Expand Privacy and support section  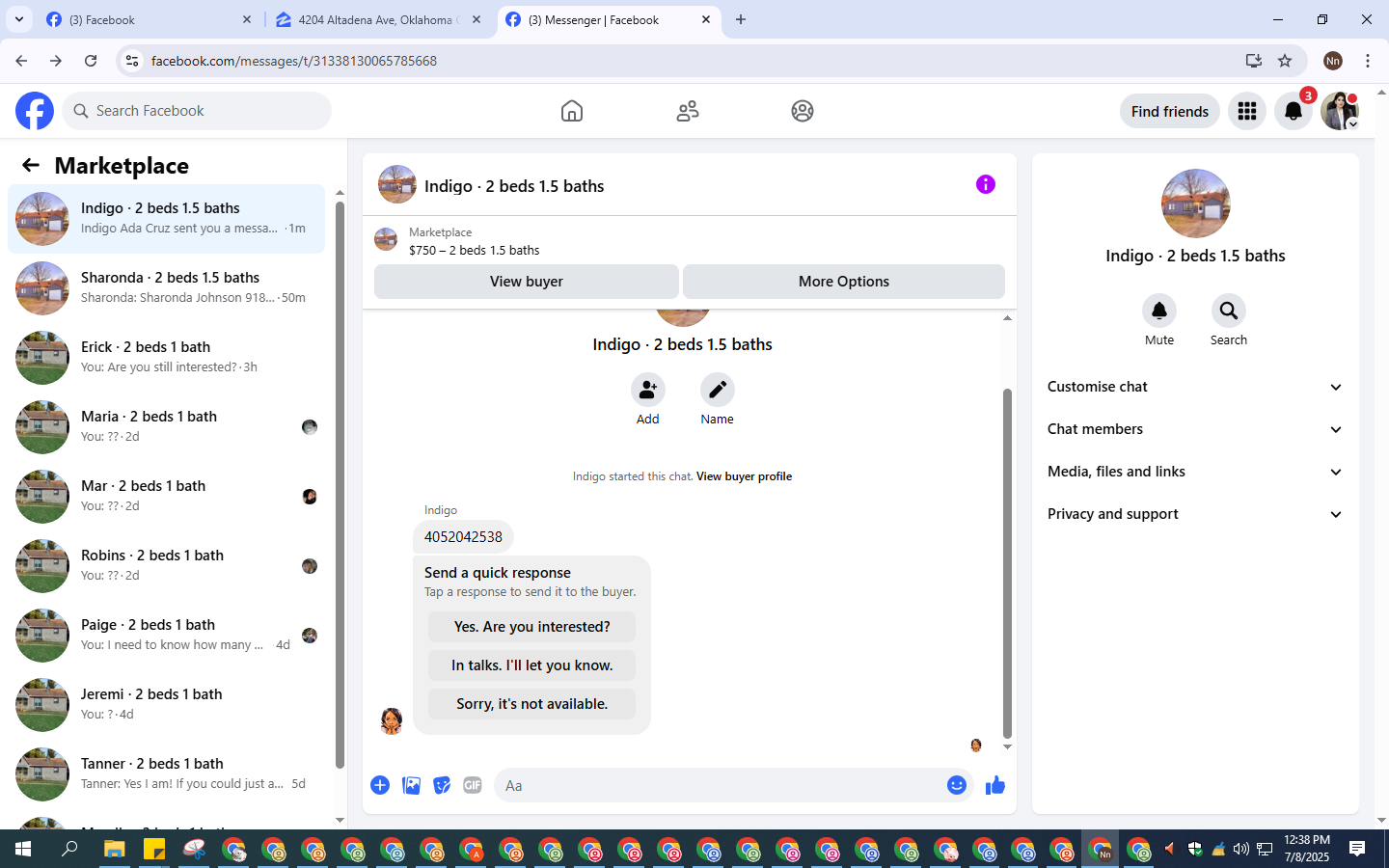tap(1195, 514)
